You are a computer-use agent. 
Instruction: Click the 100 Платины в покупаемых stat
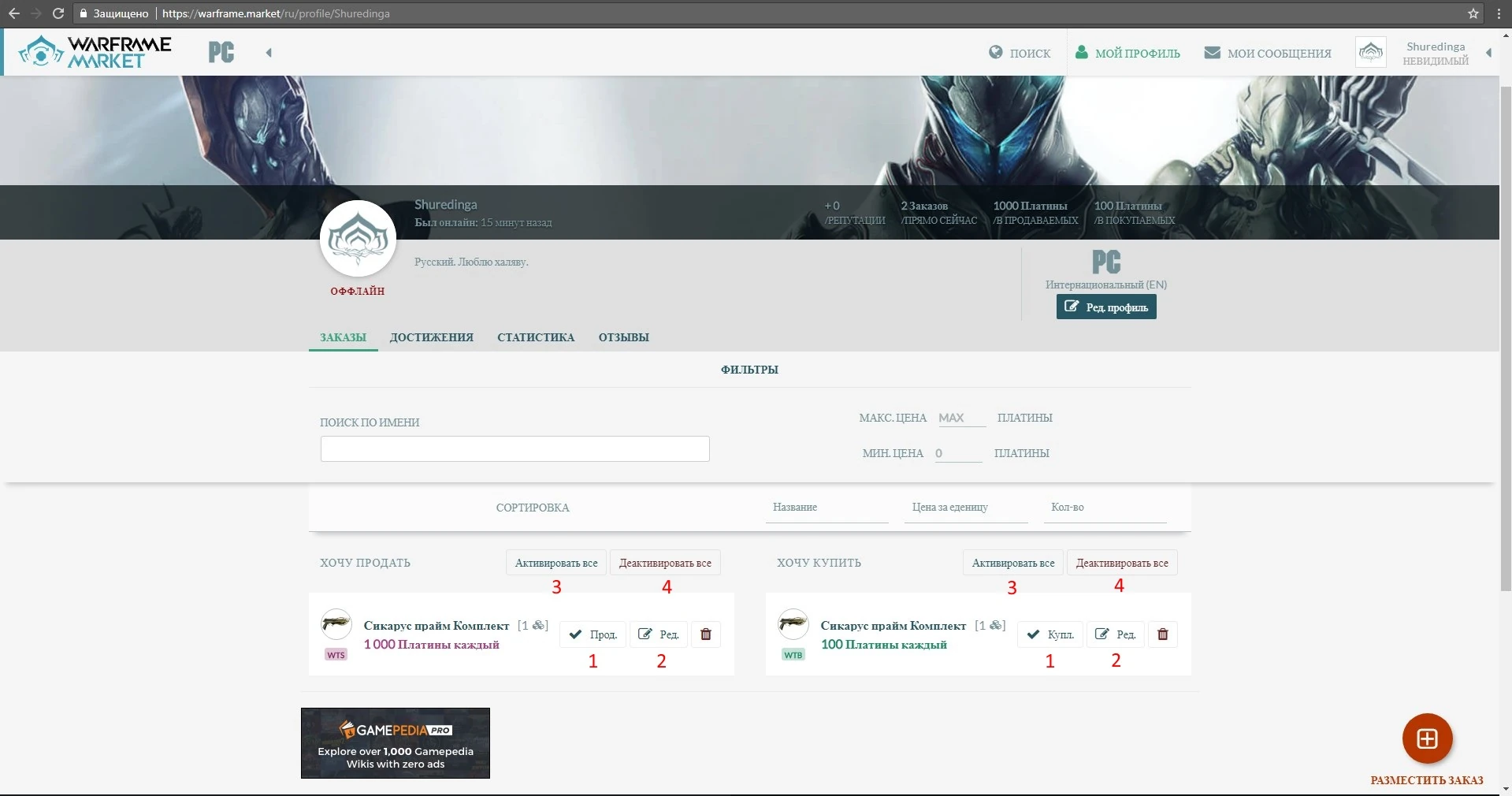(1135, 213)
